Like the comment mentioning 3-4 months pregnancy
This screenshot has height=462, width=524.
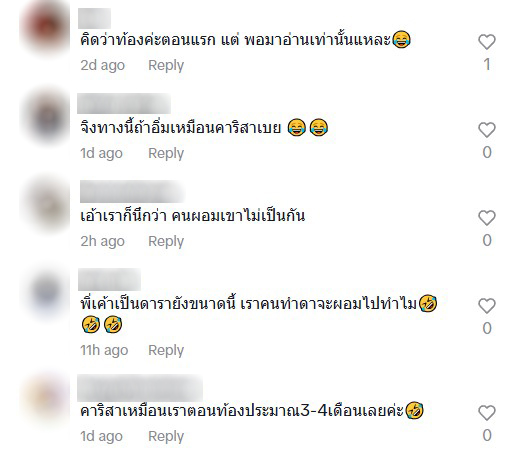487,413
